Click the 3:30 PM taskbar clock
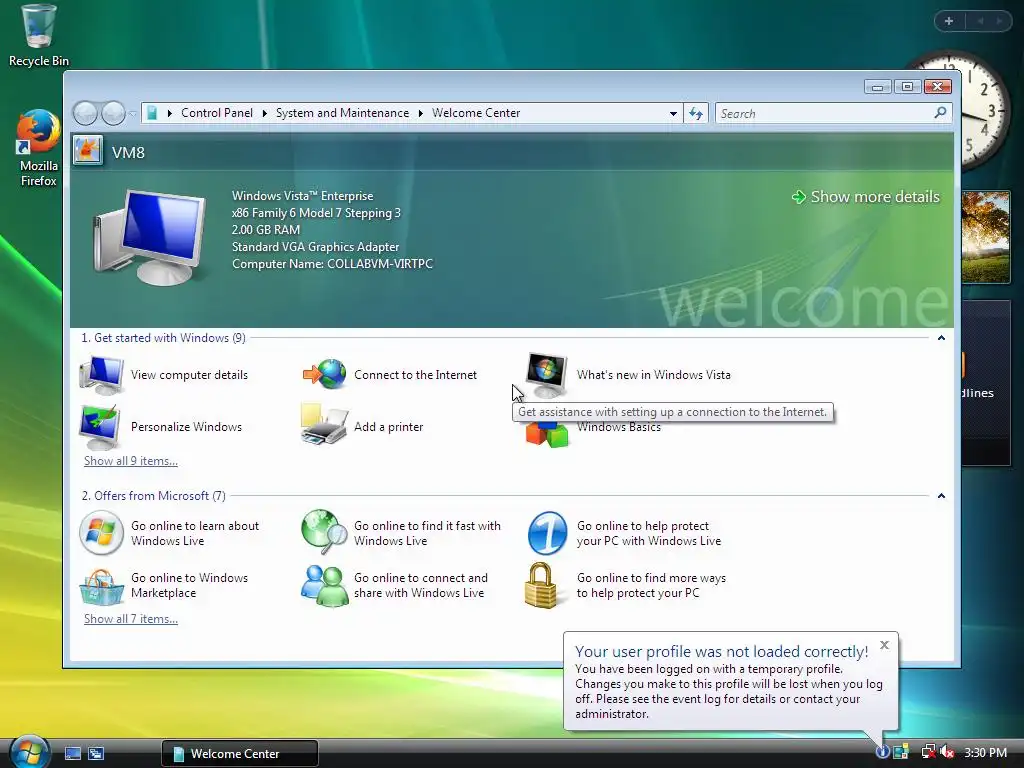Viewport: 1024px width, 768px height. point(985,752)
